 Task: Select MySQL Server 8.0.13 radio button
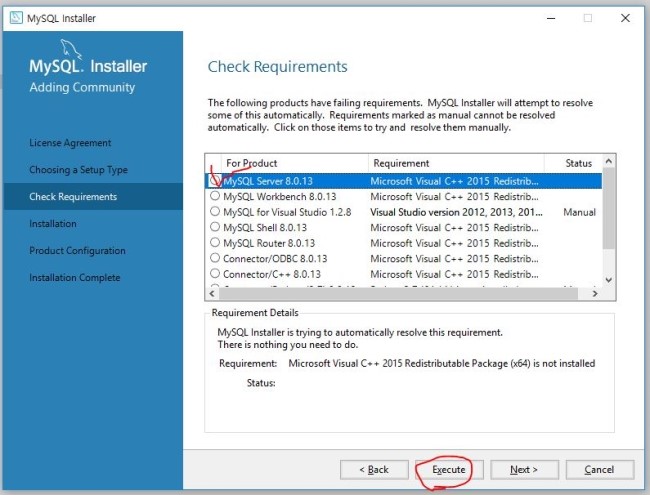point(215,181)
